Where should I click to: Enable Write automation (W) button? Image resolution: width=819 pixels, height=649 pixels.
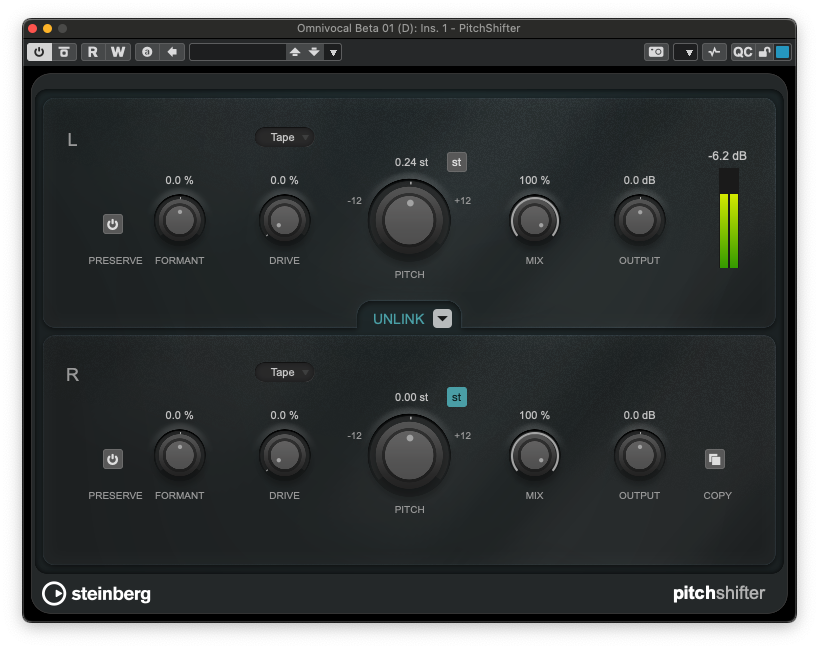pos(118,52)
